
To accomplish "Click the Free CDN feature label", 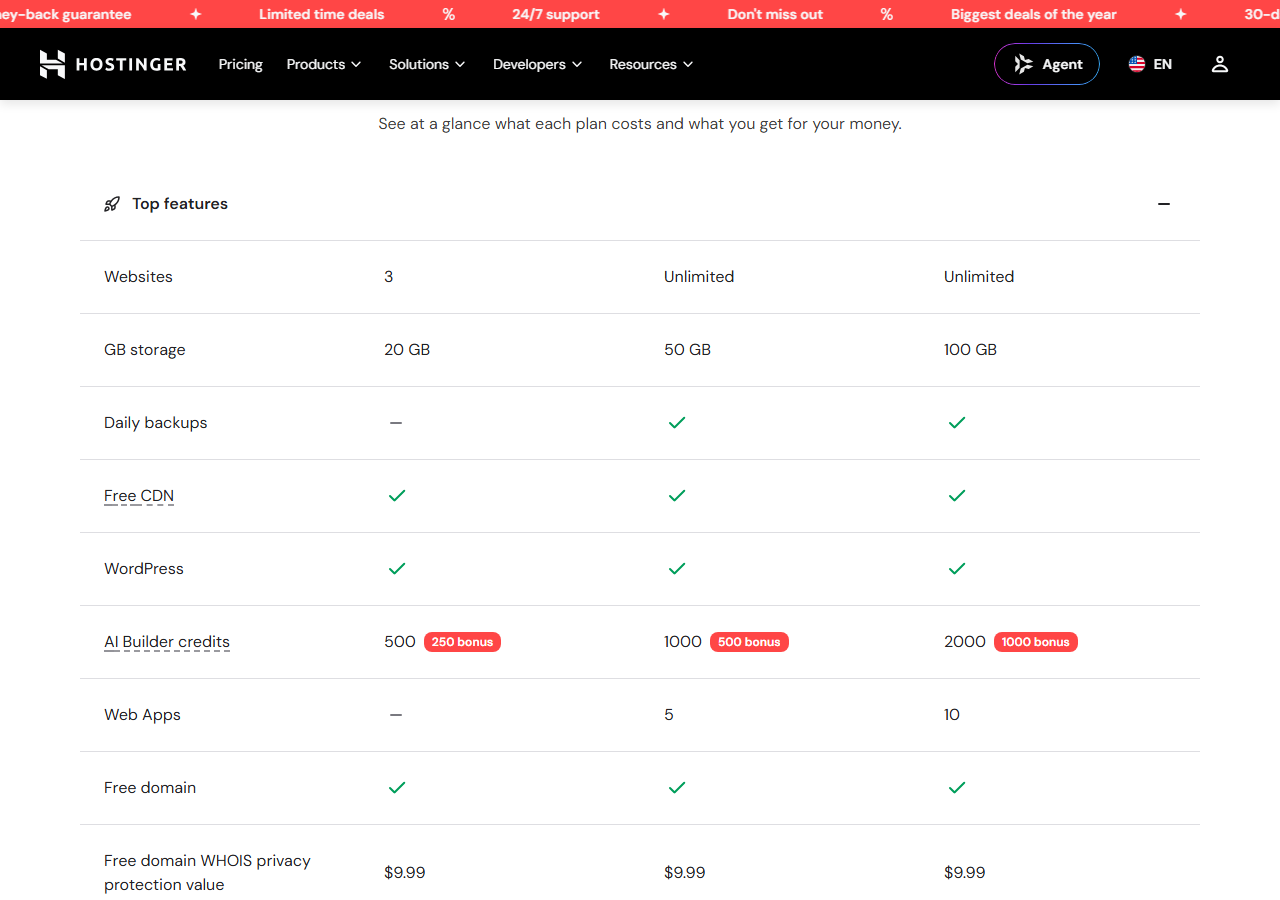I will click(x=139, y=496).
